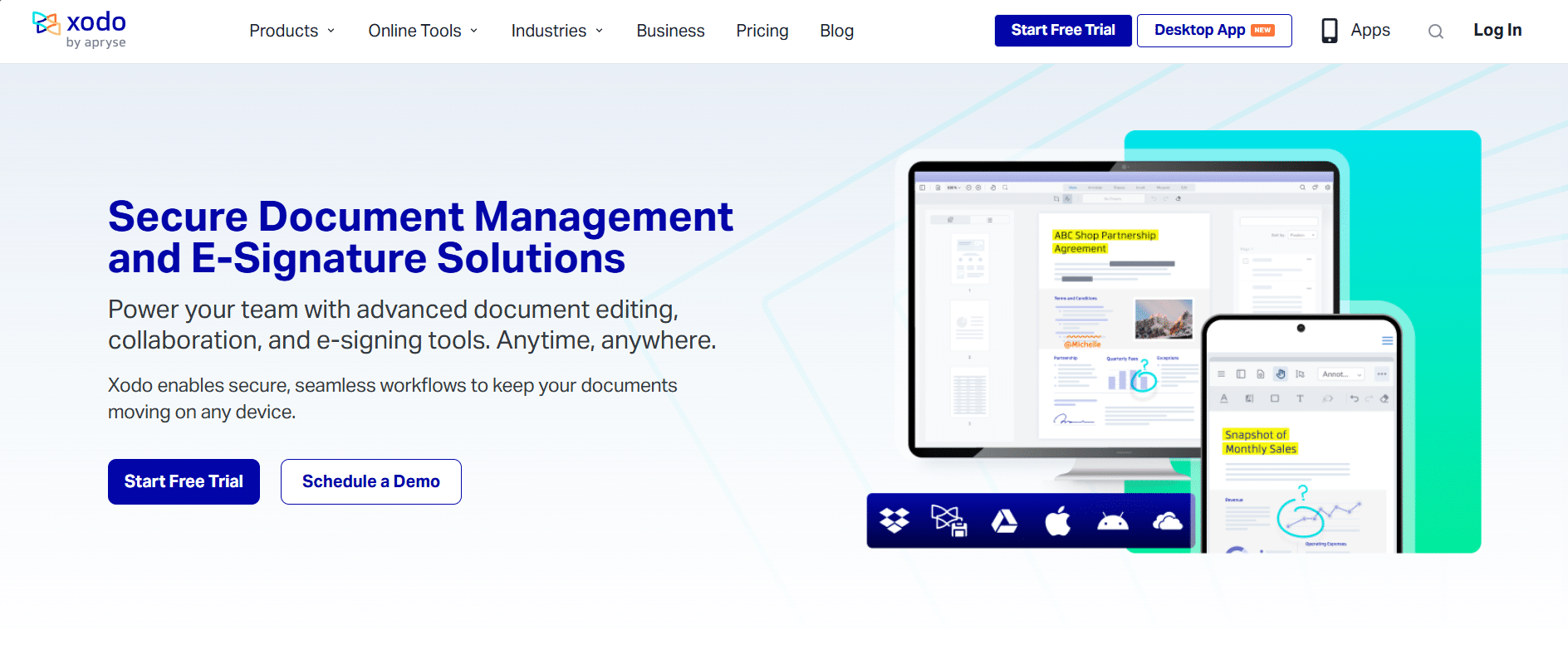
Task: Open the search magnifier icon
Action: 1435,32
